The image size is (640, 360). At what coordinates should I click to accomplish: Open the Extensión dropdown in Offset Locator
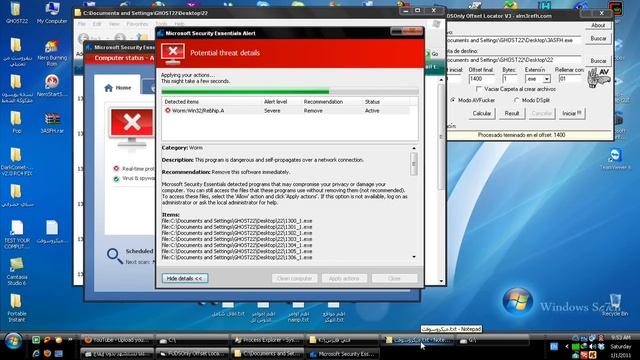pyautogui.click(x=547, y=79)
